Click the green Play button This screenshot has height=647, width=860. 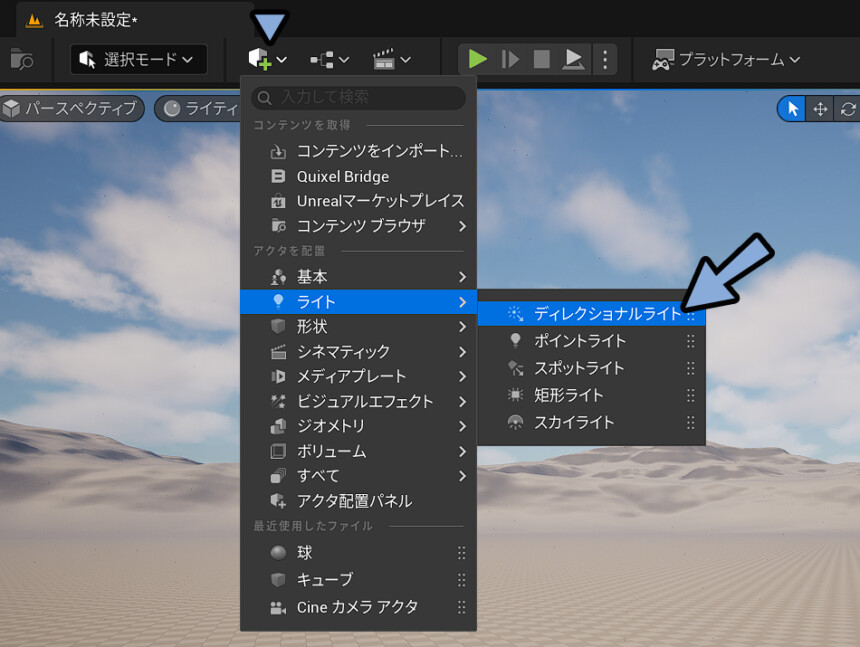[x=477, y=59]
